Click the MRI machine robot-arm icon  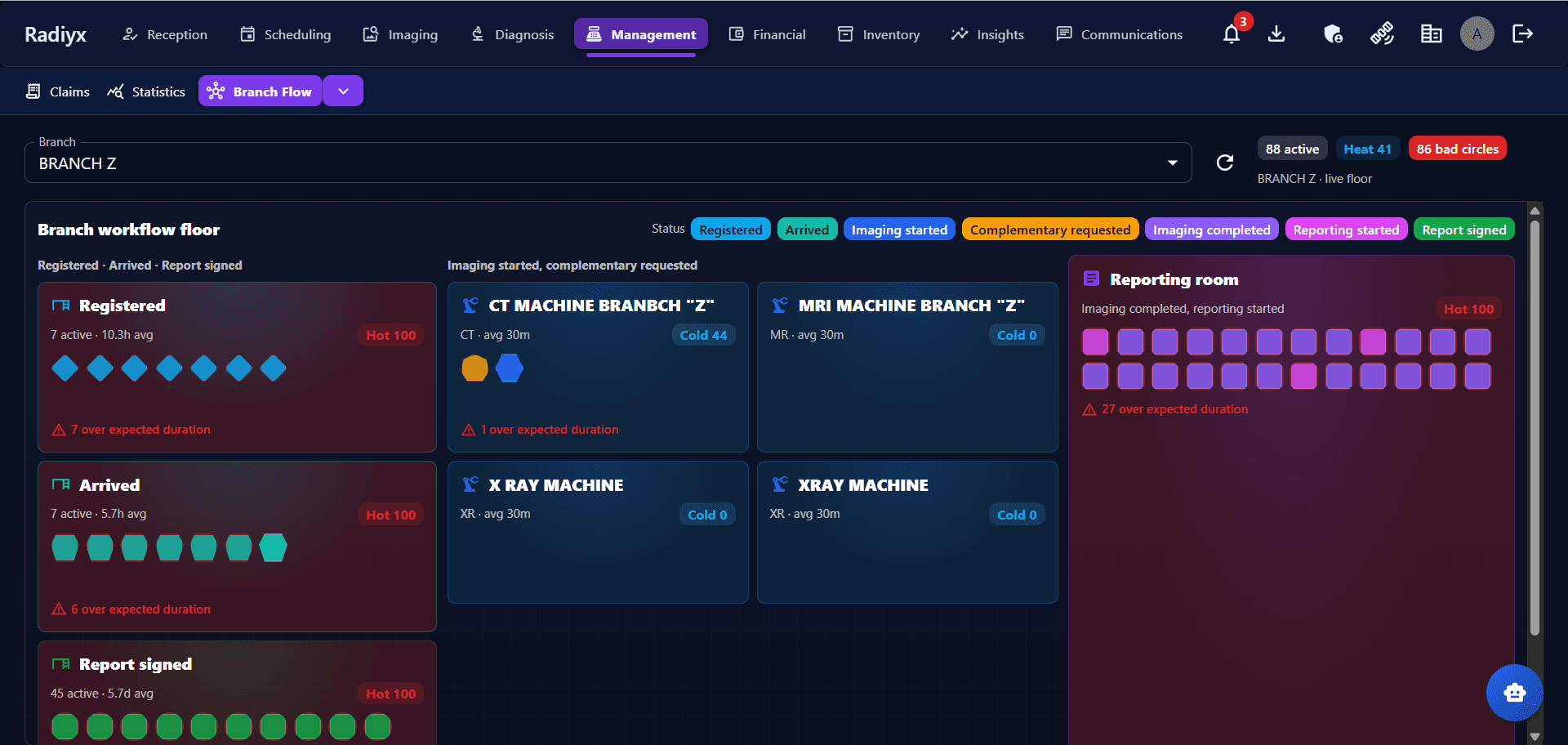point(780,306)
